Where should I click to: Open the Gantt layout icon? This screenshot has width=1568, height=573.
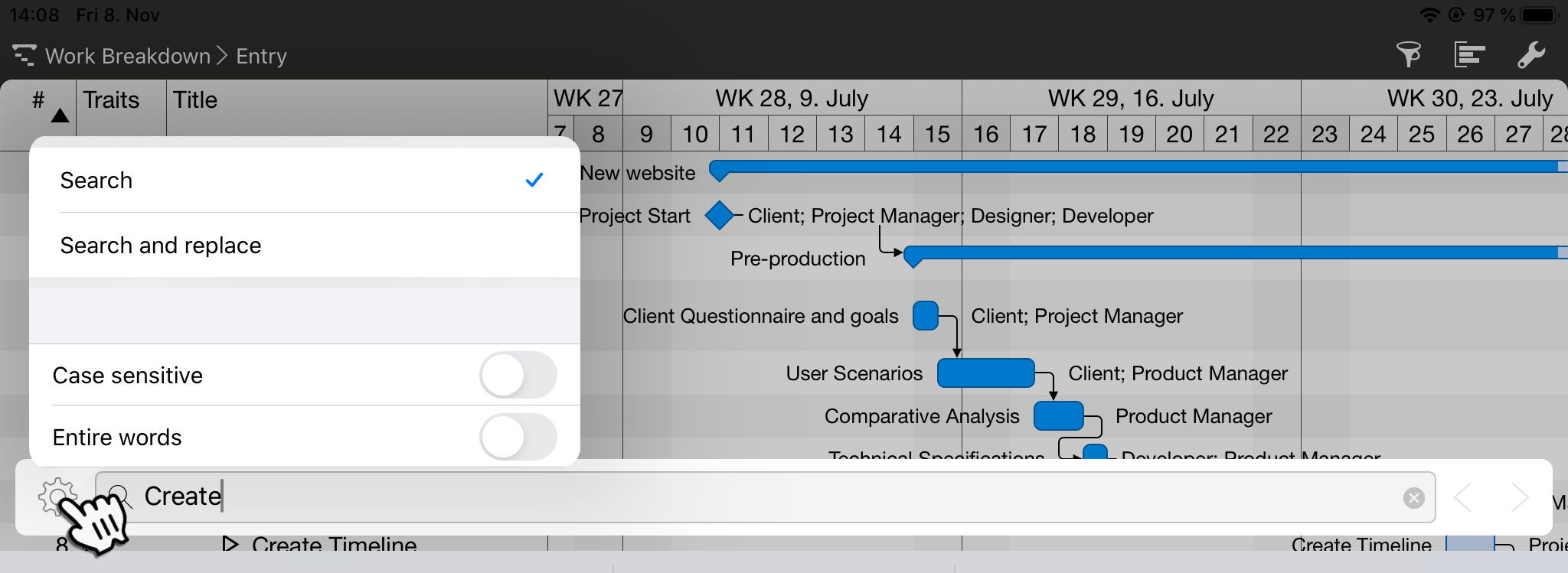[1469, 55]
